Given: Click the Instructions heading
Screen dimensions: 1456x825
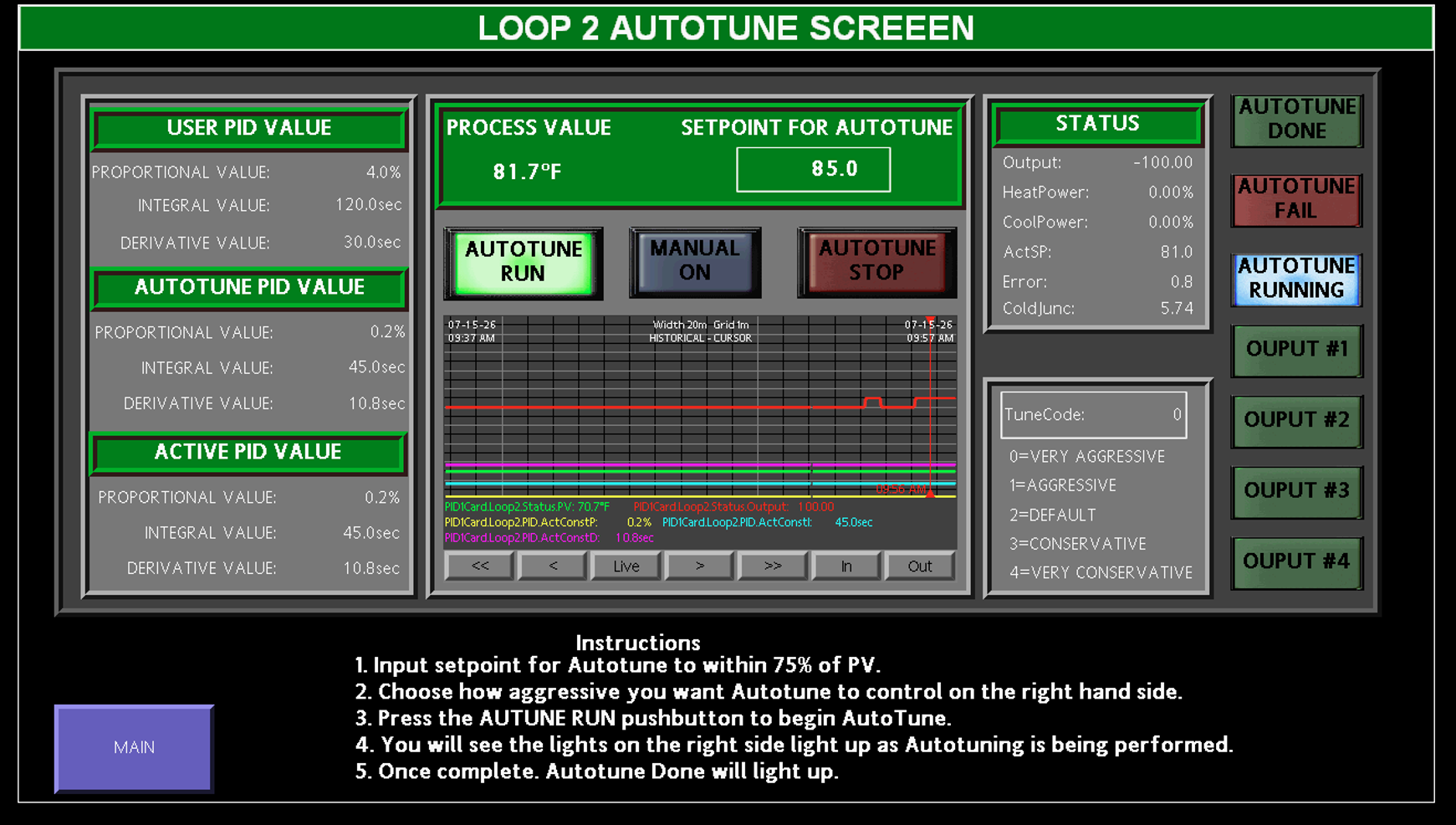Looking at the screenshot, I should pyautogui.click(x=638, y=643).
